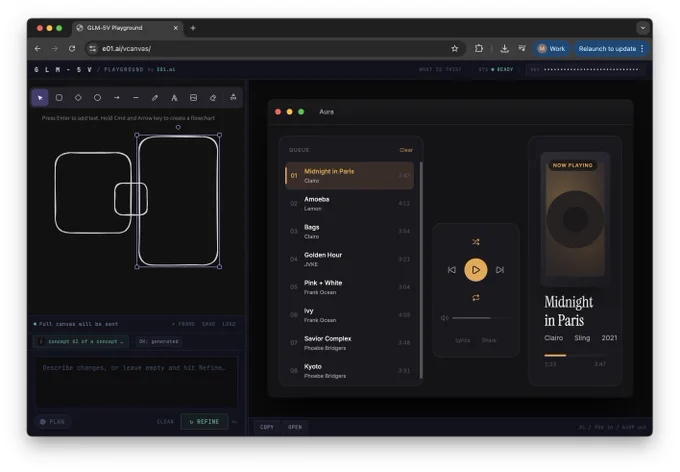Copy the generated output with COPY
This screenshot has height=472, width=680.
(x=267, y=427)
